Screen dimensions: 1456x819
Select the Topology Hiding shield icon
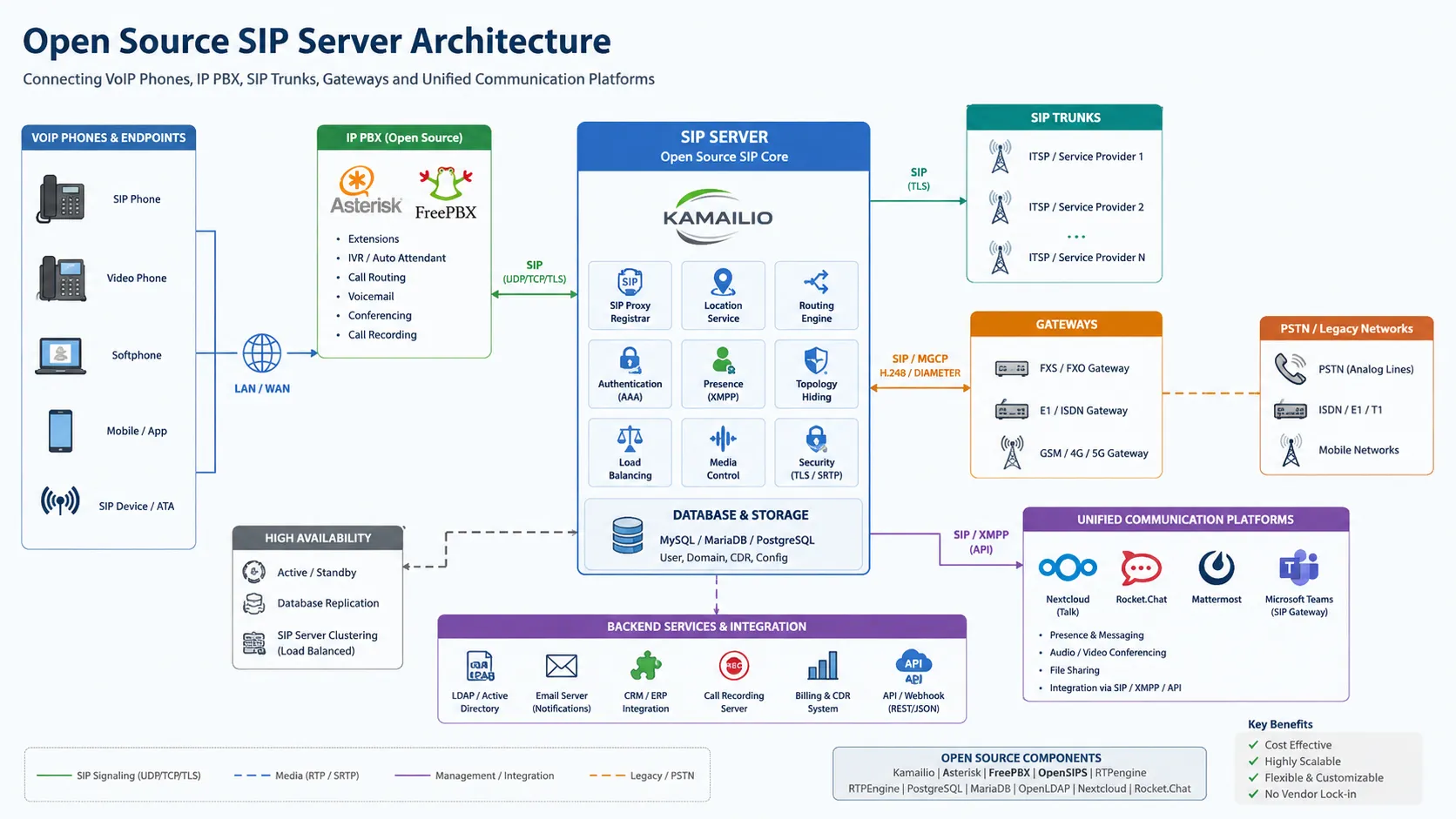tap(816, 359)
